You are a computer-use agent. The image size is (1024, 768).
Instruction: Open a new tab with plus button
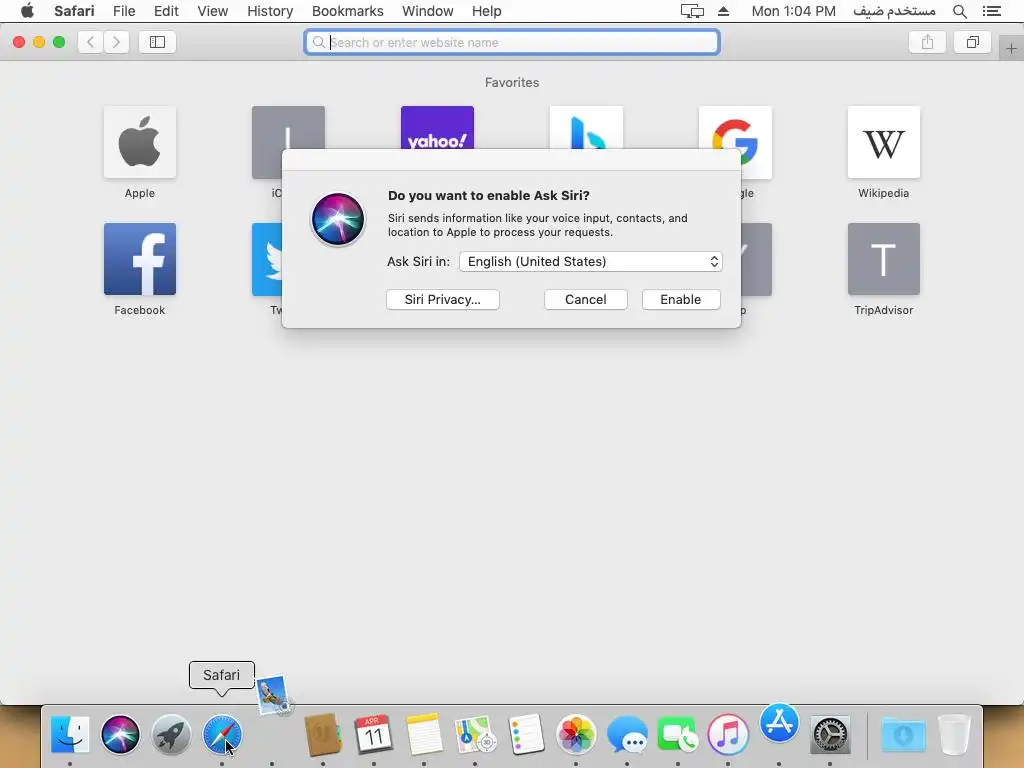(x=1011, y=49)
